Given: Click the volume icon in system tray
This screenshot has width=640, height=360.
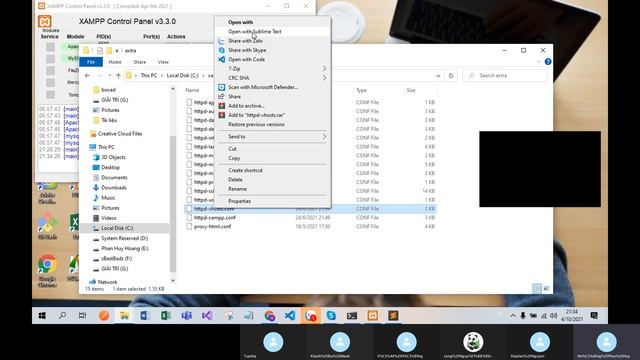Looking at the screenshot, I should (553, 316).
